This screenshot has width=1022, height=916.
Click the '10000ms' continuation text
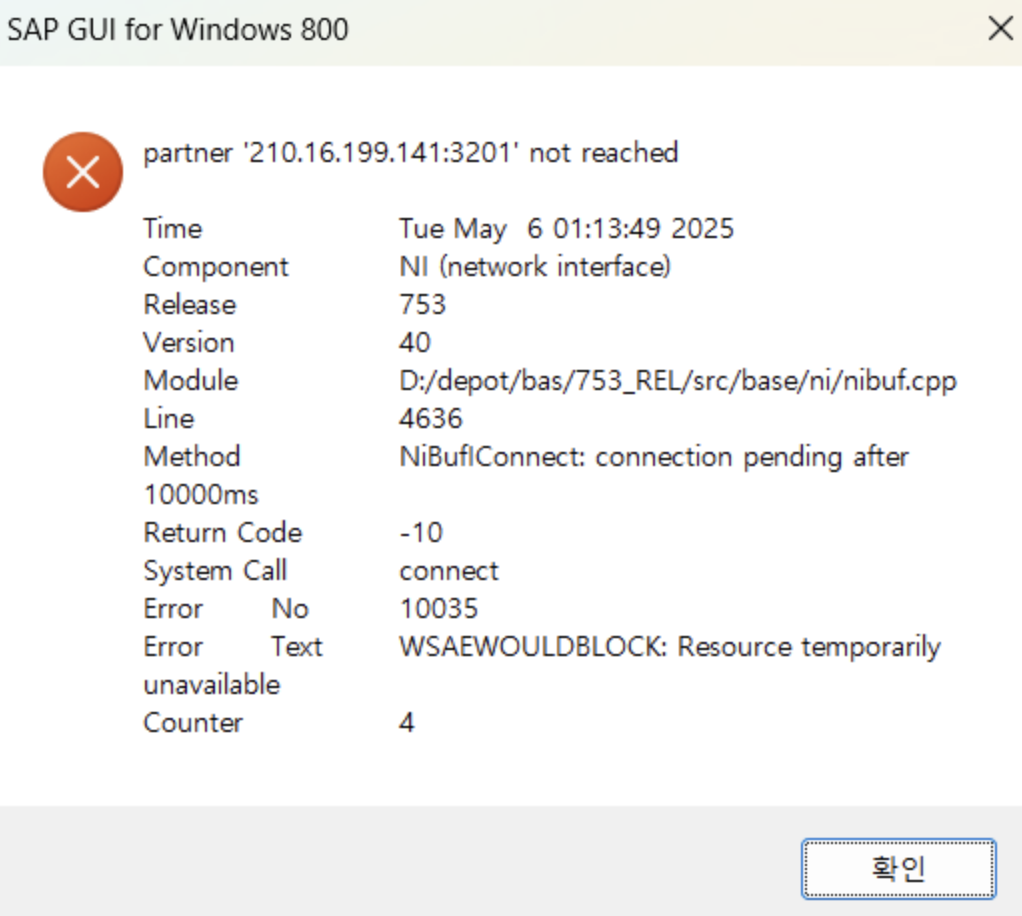[x=201, y=495]
